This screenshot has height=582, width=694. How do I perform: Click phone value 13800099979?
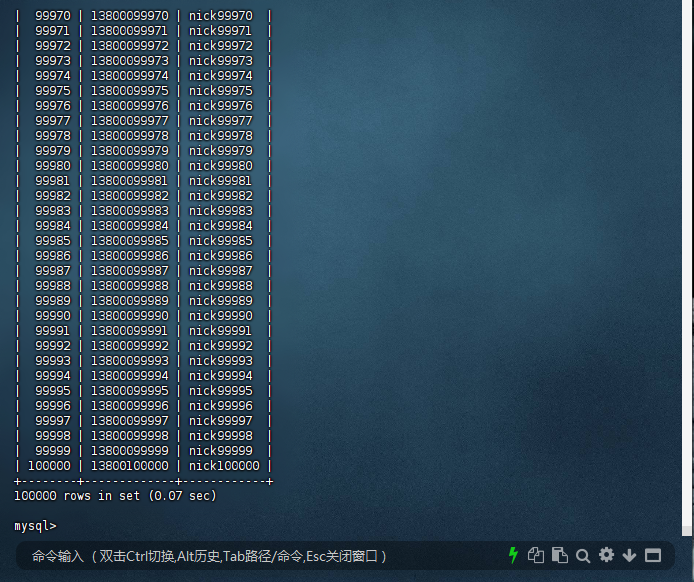pyautogui.click(x=130, y=151)
